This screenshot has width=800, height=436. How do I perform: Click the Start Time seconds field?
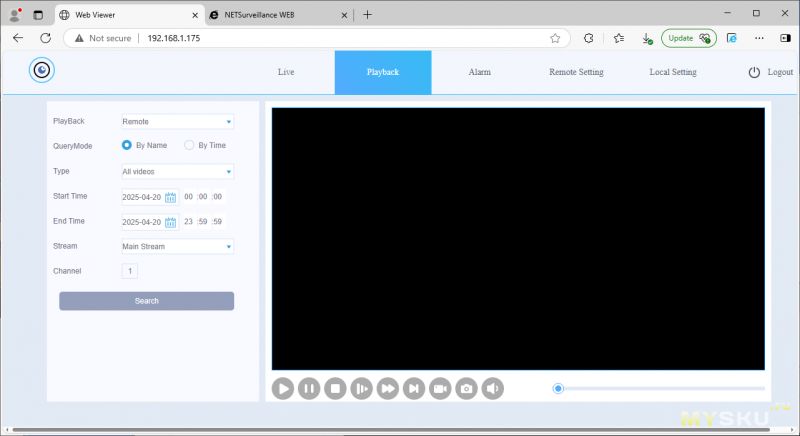(217, 197)
